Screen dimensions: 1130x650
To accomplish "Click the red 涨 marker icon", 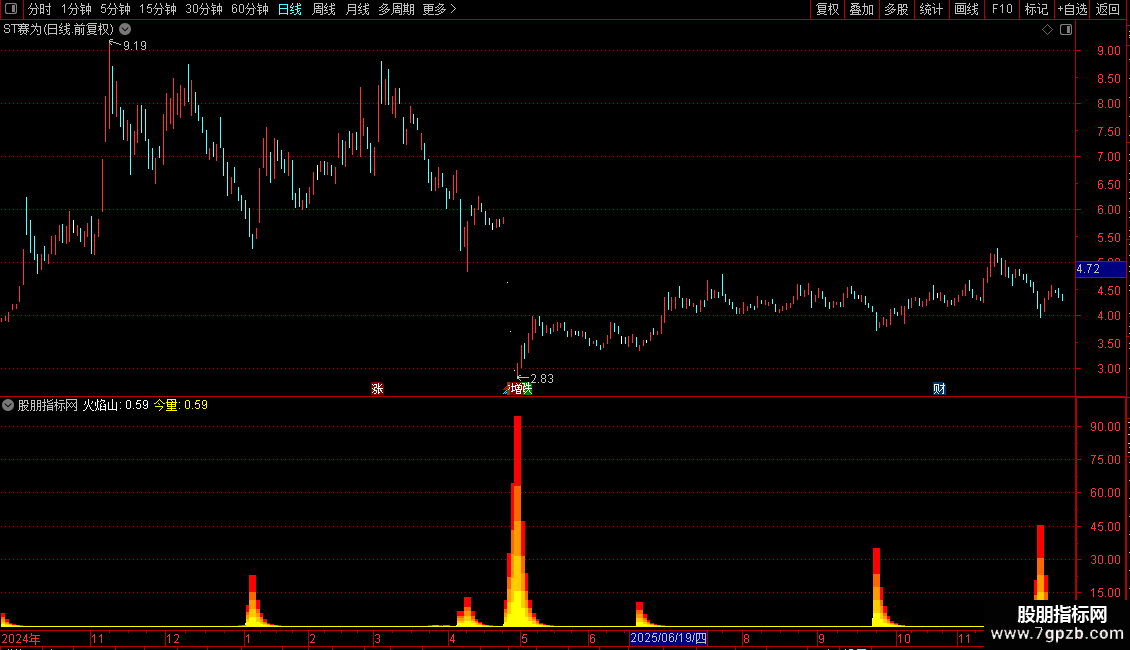I will point(377,388).
